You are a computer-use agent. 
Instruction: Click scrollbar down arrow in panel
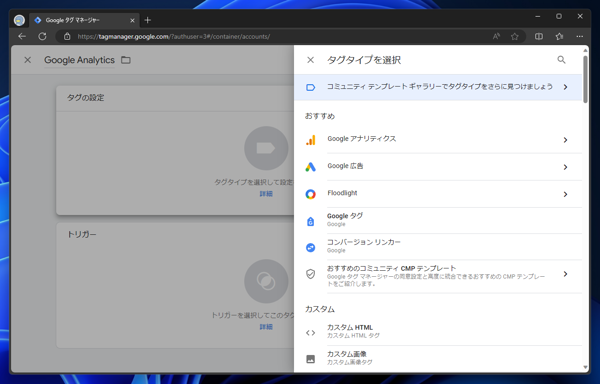point(585,367)
